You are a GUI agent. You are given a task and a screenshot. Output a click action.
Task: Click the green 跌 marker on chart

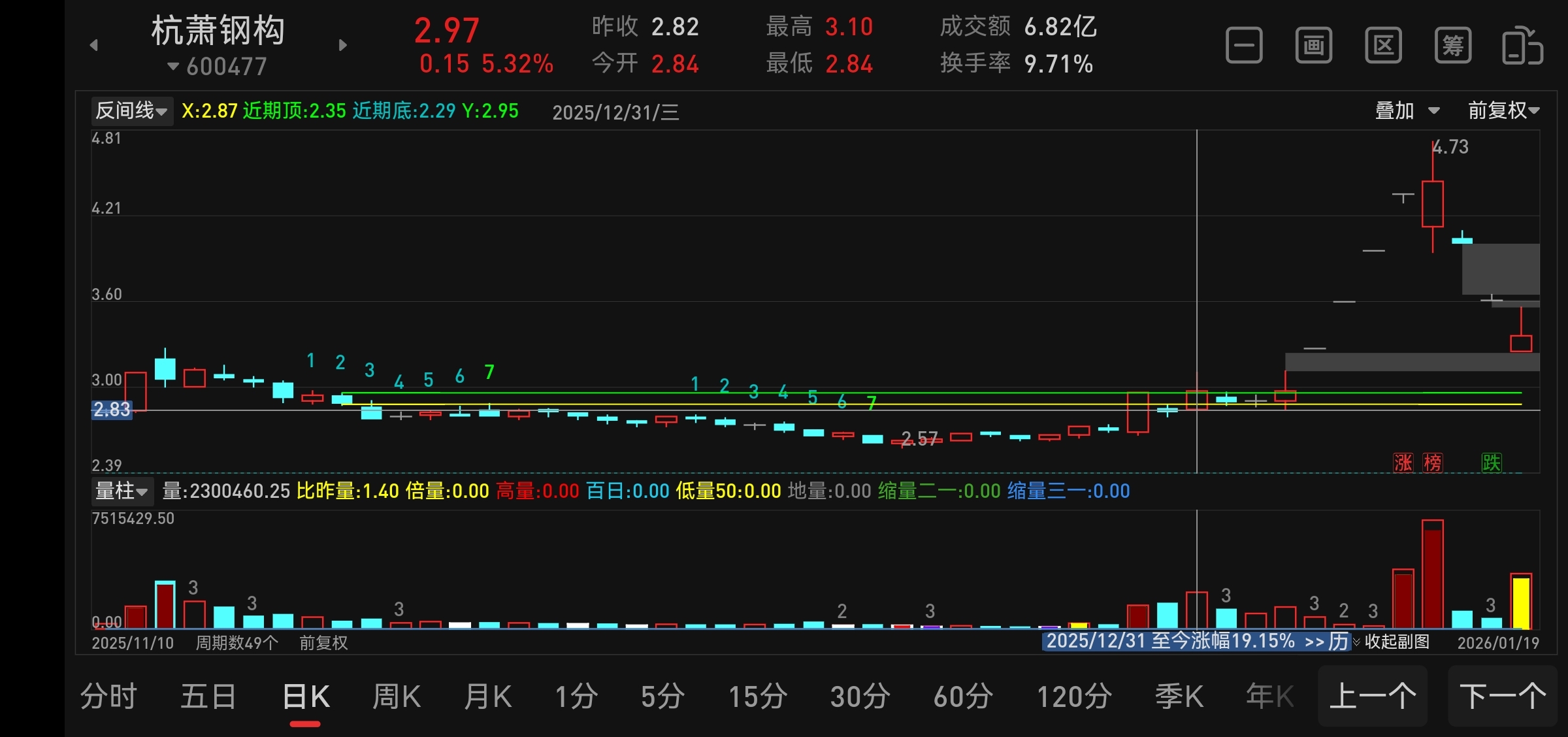point(1491,463)
